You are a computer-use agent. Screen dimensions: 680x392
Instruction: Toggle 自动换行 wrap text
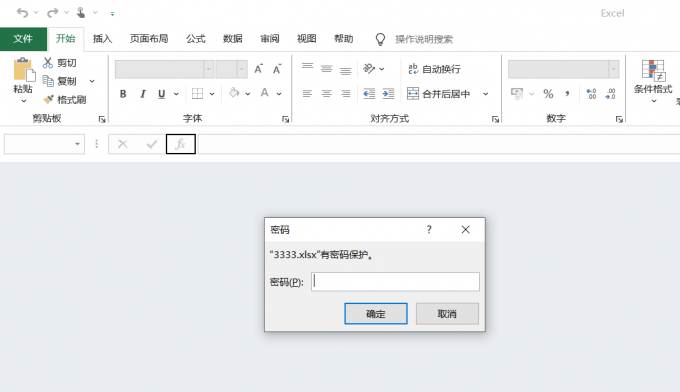click(435, 69)
